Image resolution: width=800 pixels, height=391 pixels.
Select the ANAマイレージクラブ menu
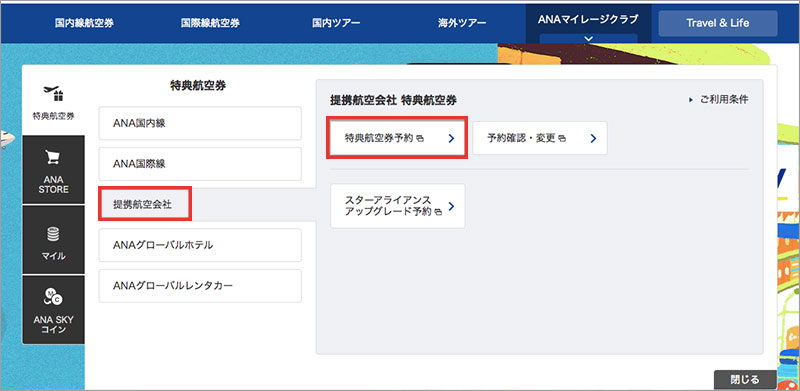[588, 20]
